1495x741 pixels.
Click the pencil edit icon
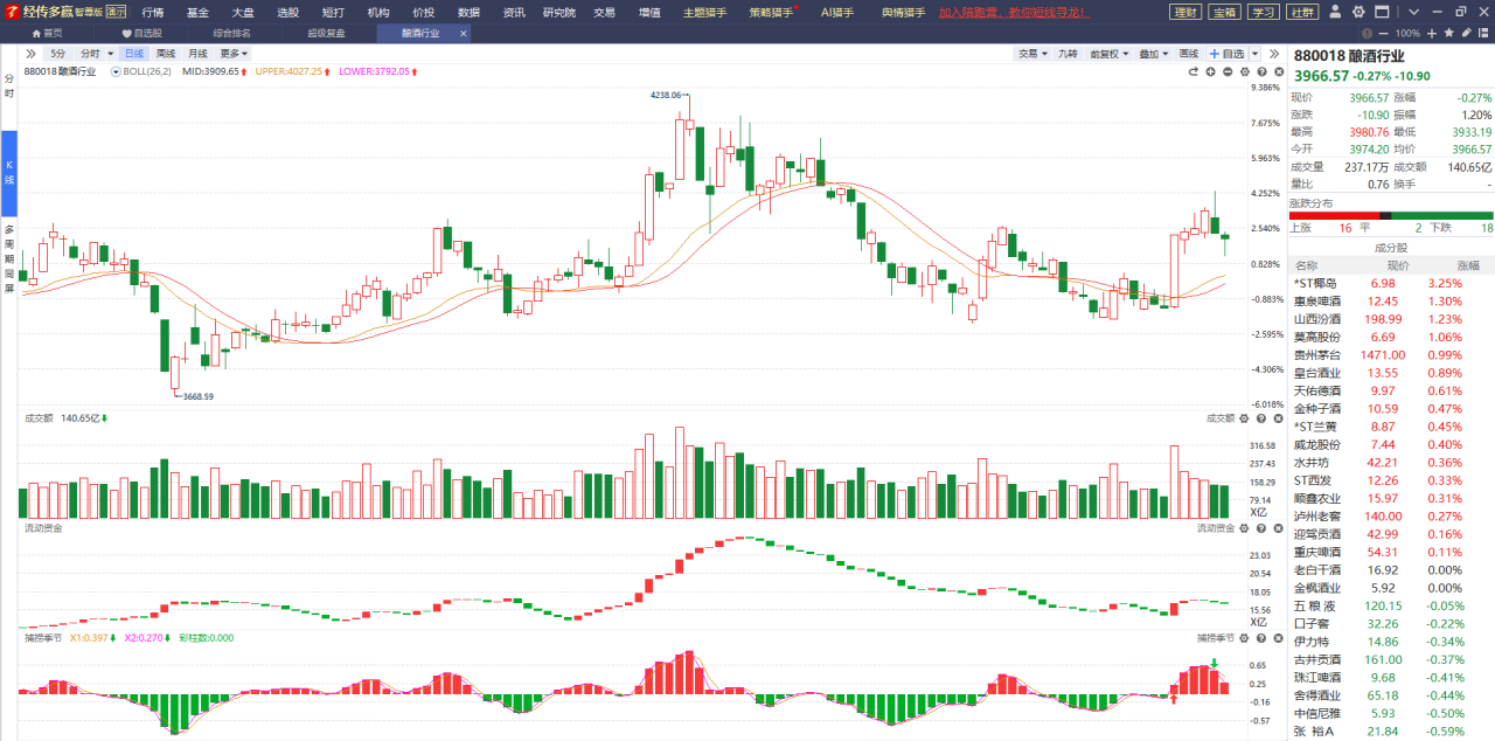(1465, 33)
